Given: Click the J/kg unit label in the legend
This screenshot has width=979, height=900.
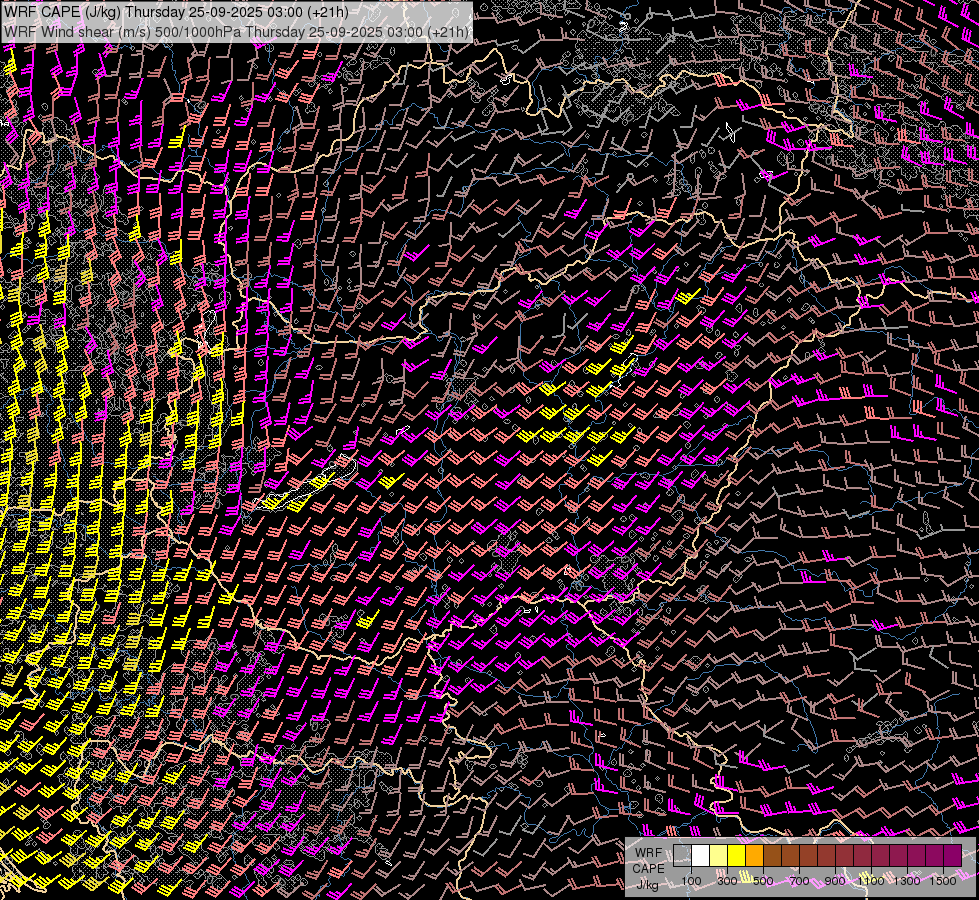Looking at the screenshot, I should coord(647,884).
